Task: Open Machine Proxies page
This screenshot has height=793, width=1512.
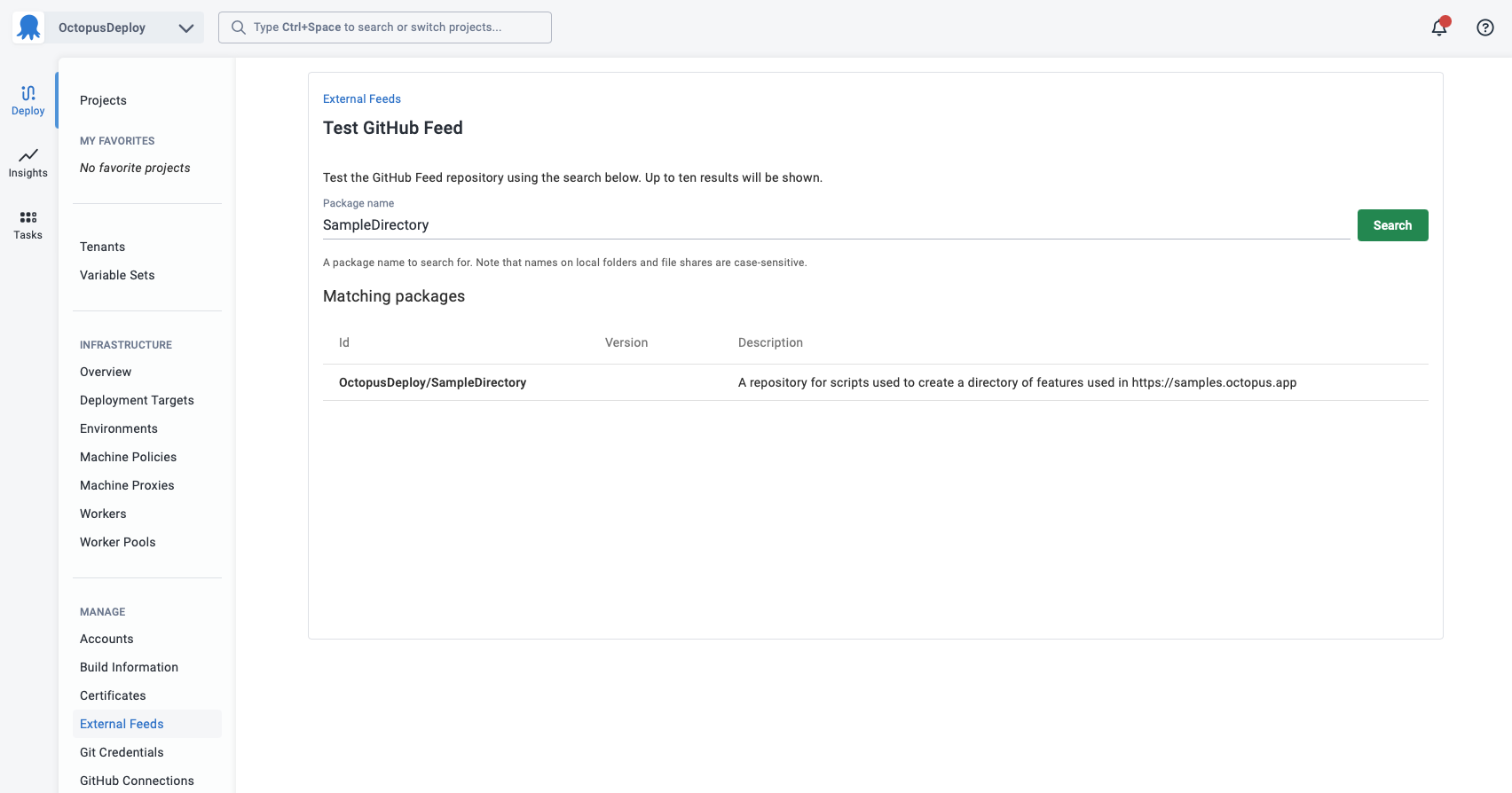Action: click(127, 485)
